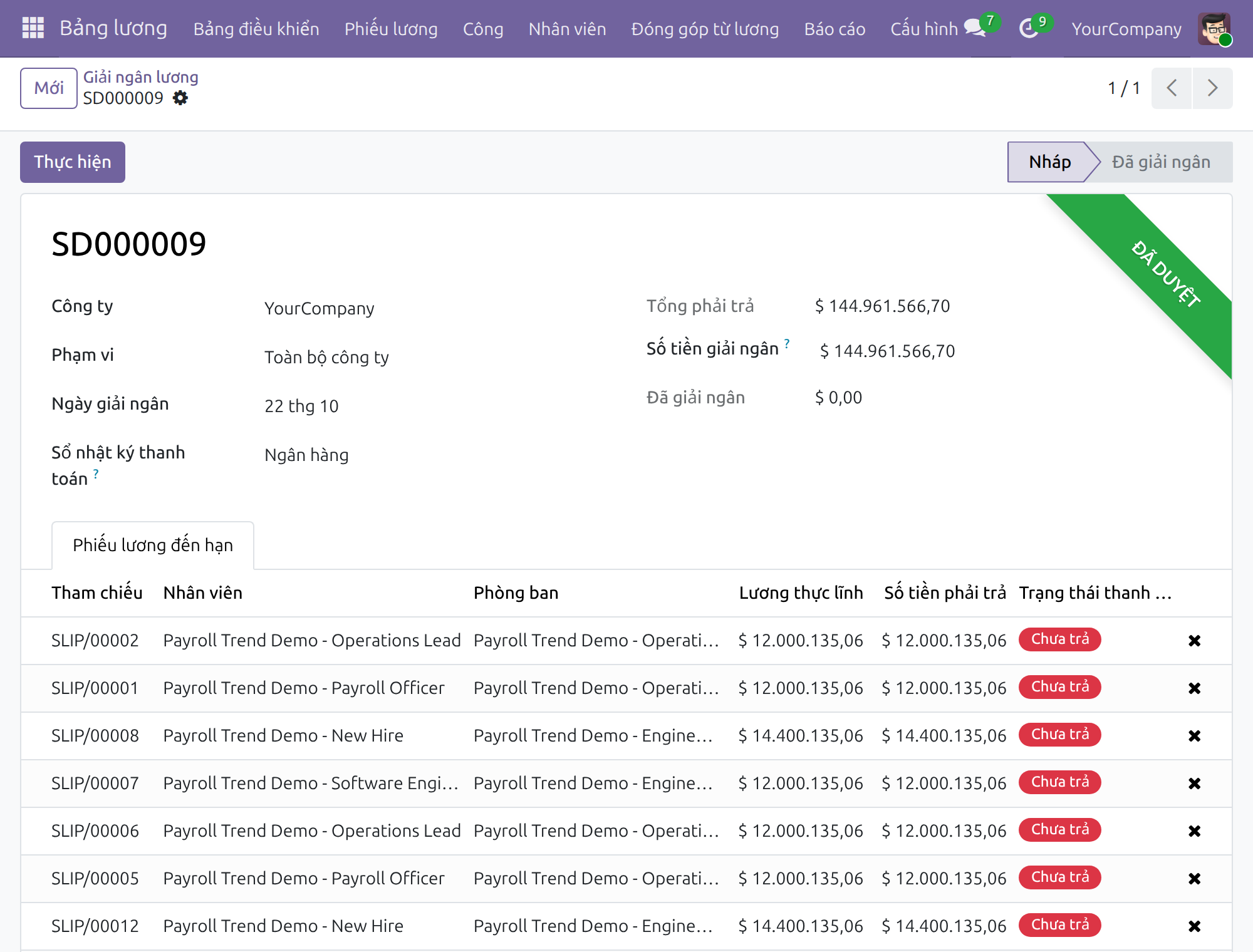Open the Phiếu lương menu item
Screen dimensions: 1253x952
(x=391, y=29)
